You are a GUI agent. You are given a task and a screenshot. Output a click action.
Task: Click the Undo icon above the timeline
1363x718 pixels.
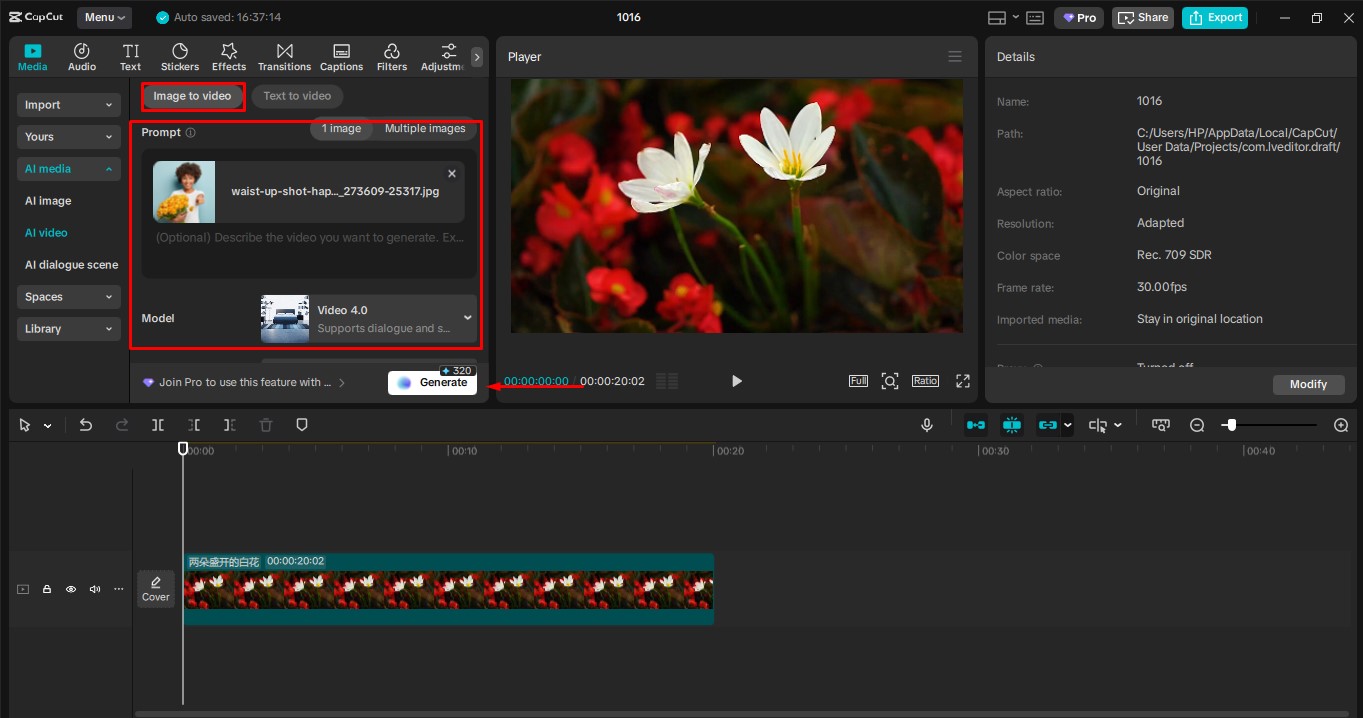tap(86, 424)
